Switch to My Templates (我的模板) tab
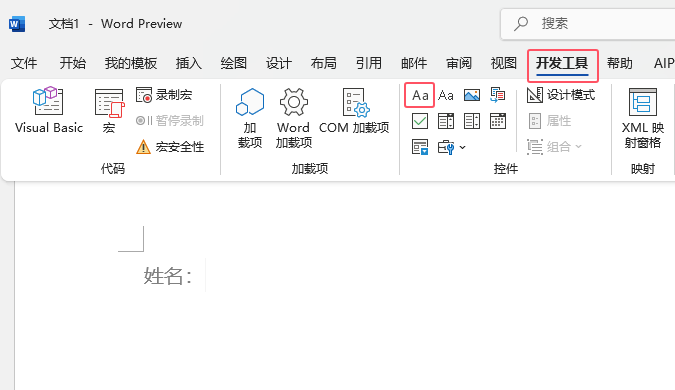675x390 pixels. pyautogui.click(x=131, y=63)
